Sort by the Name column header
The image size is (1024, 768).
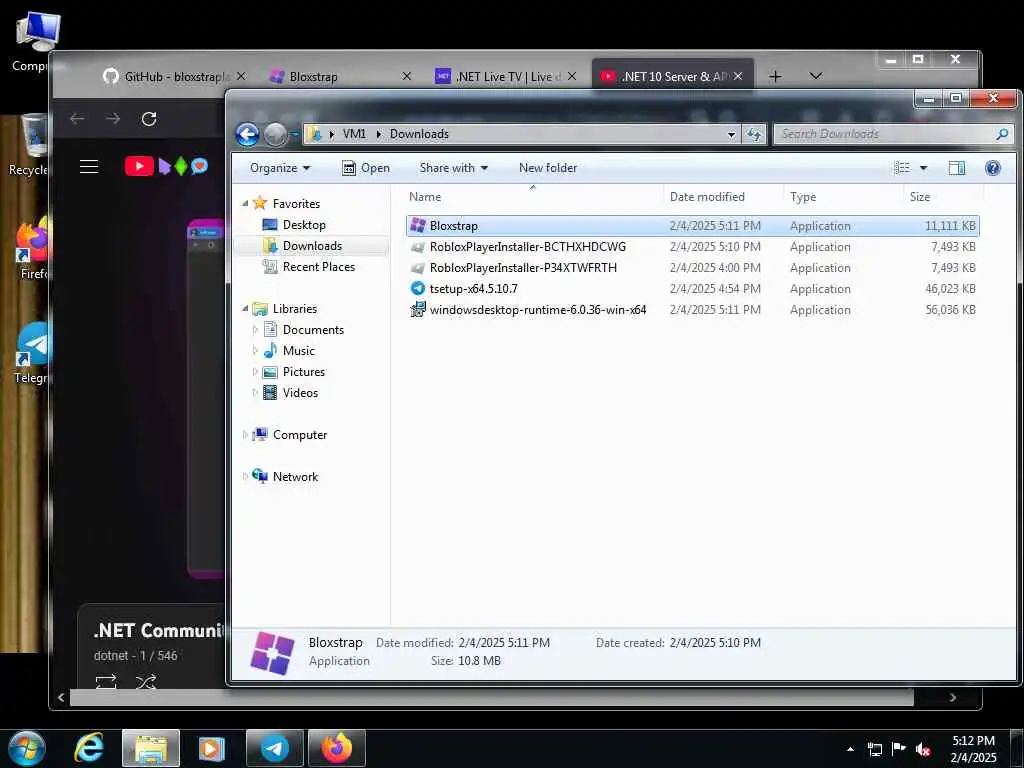point(425,197)
